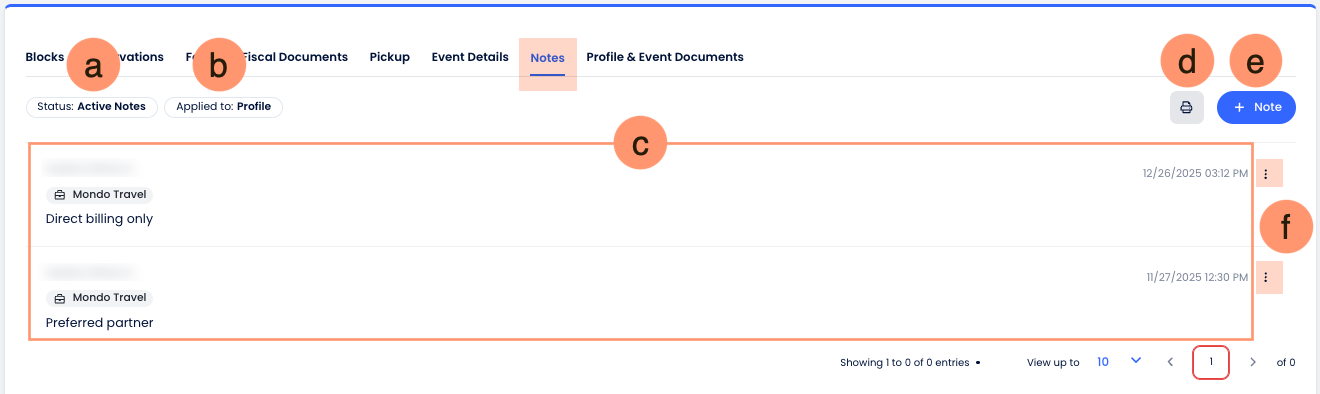Click the page number input field
Screen dimensions: 1320x394
pos(1211,362)
